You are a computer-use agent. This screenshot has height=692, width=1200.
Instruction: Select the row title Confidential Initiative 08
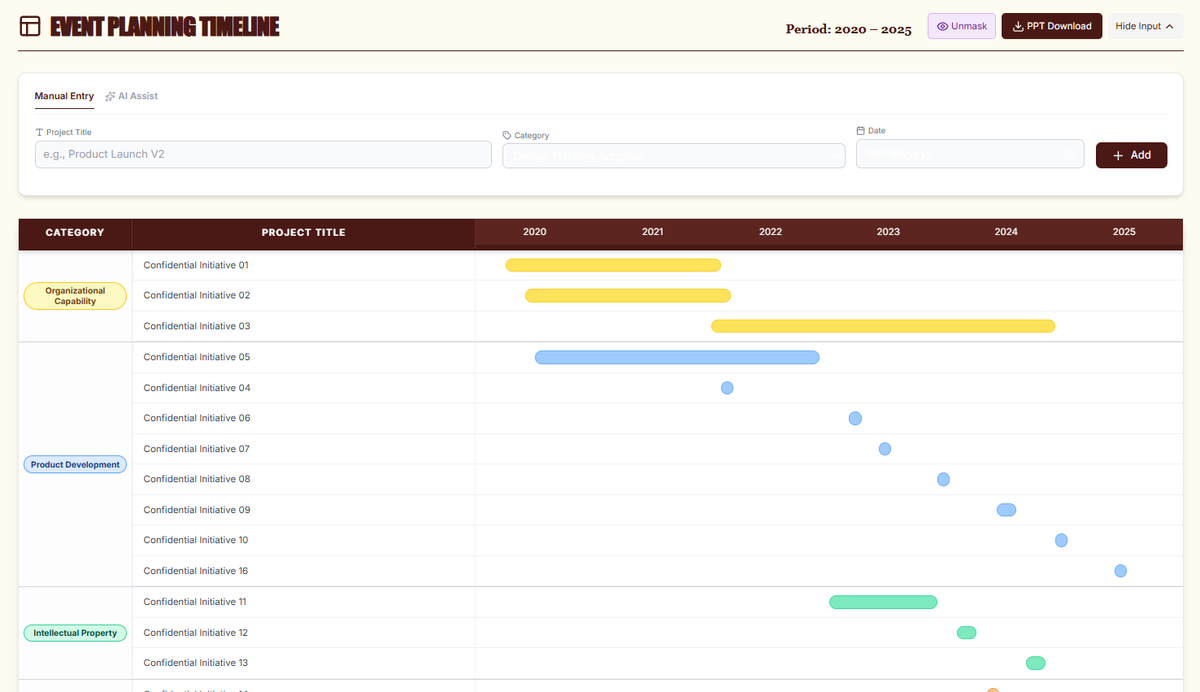[x=197, y=479]
